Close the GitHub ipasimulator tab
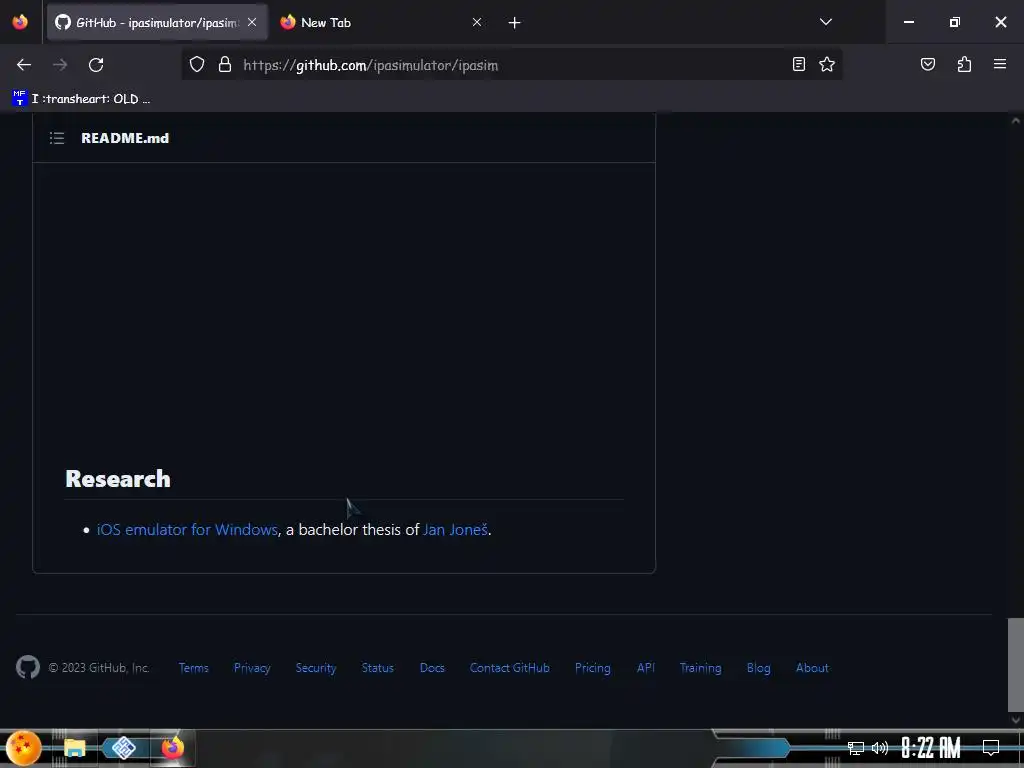The height and width of the screenshot is (768, 1024). [x=252, y=22]
